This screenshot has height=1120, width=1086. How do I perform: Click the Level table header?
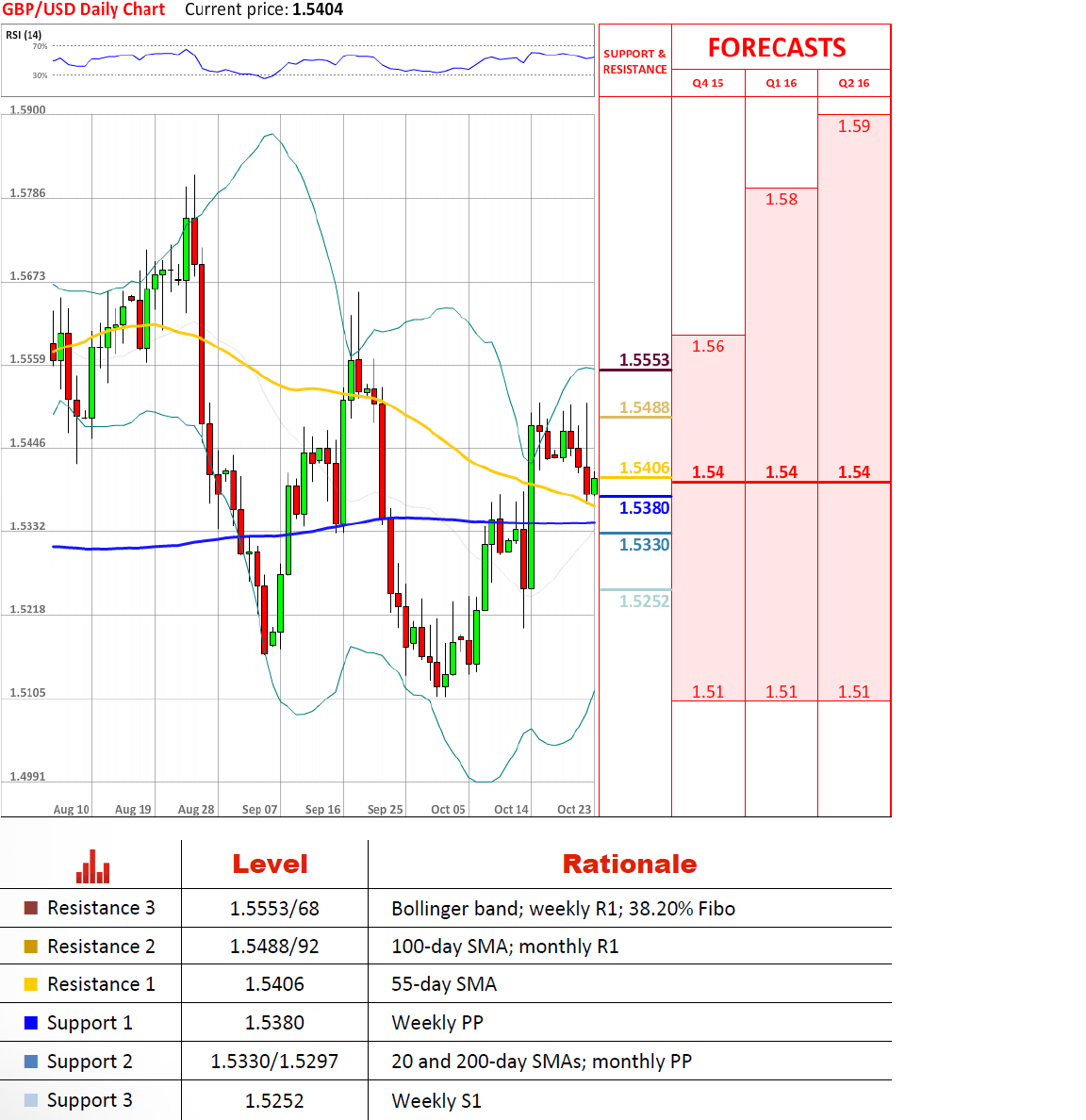[270, 865]
